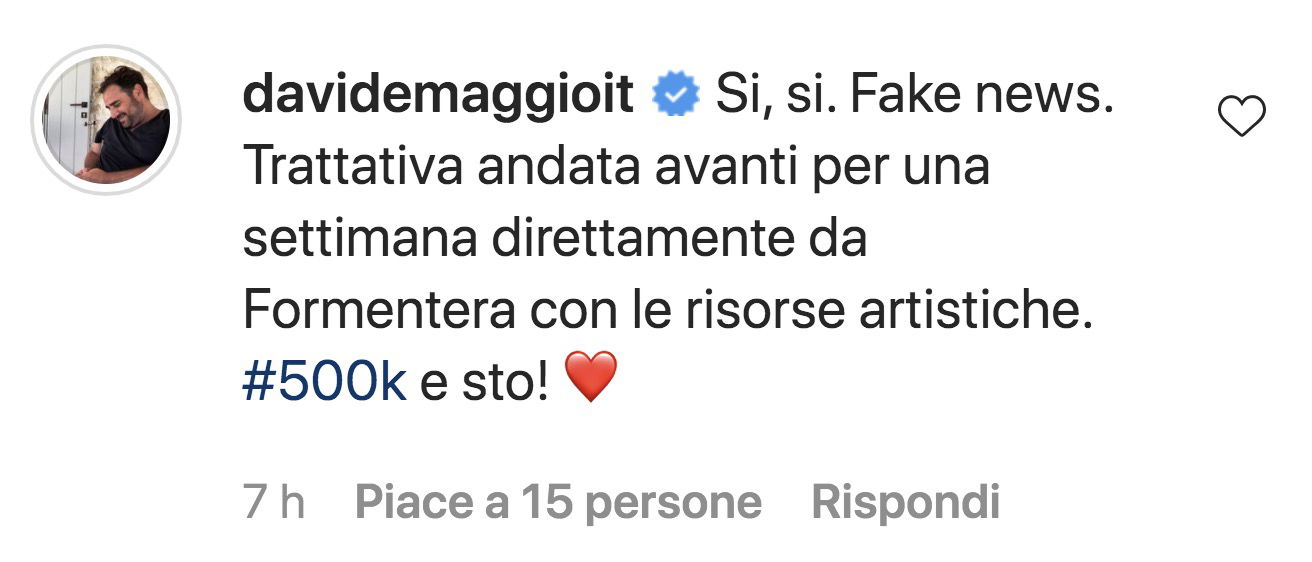Click the "7 h" timestamp
This screenshot has height=562, width=1312.
pos(274,503)
